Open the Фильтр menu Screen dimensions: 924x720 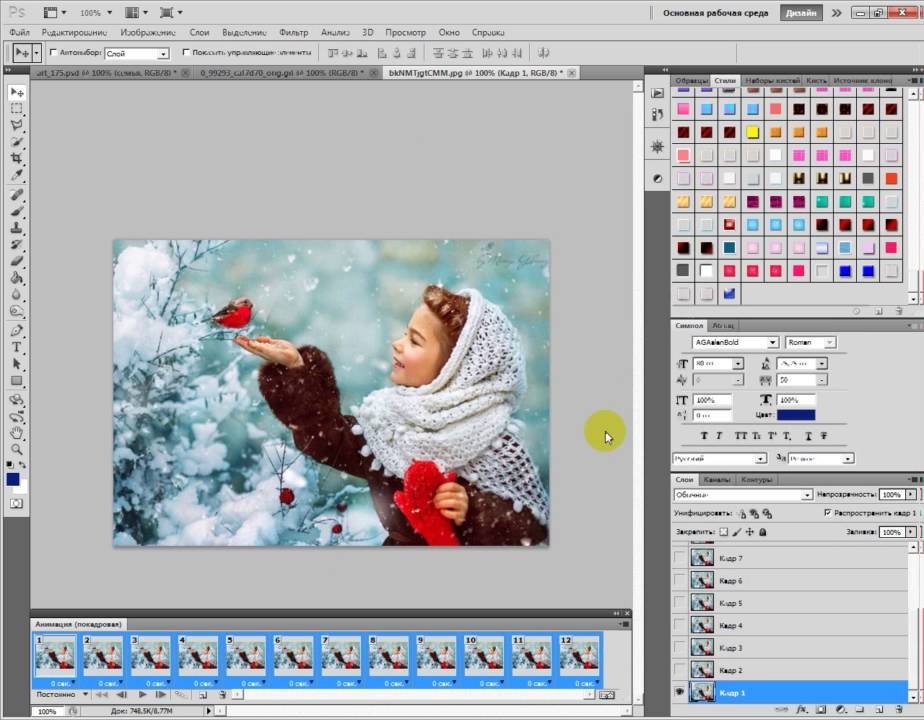click(293, 32)
